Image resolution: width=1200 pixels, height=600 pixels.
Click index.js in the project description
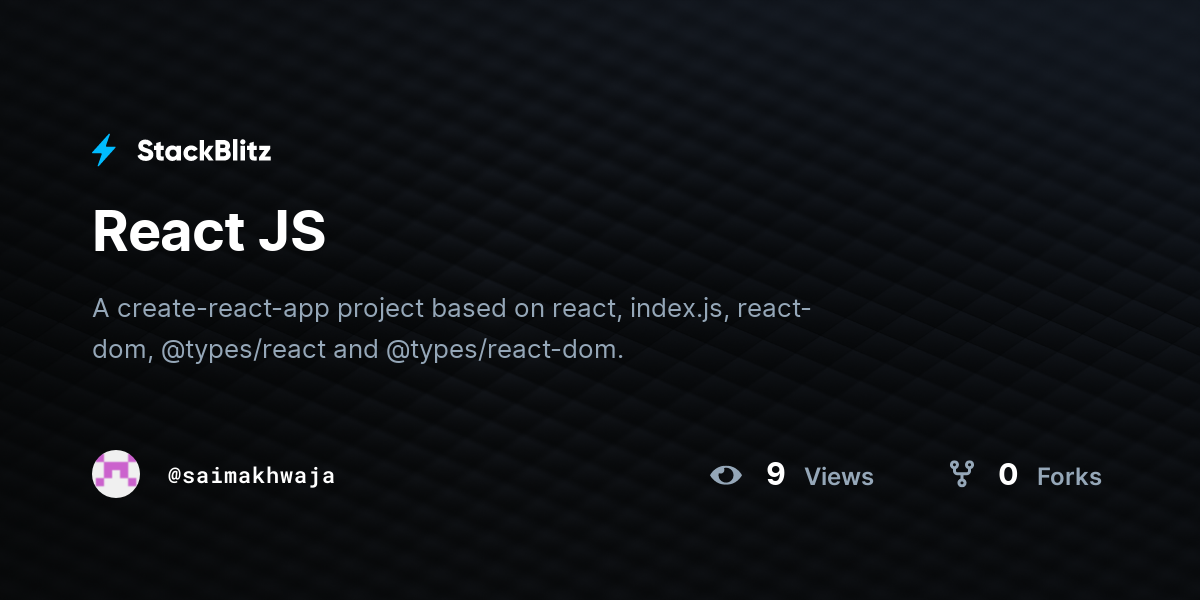pyautogui.click(x=683, y=309)
